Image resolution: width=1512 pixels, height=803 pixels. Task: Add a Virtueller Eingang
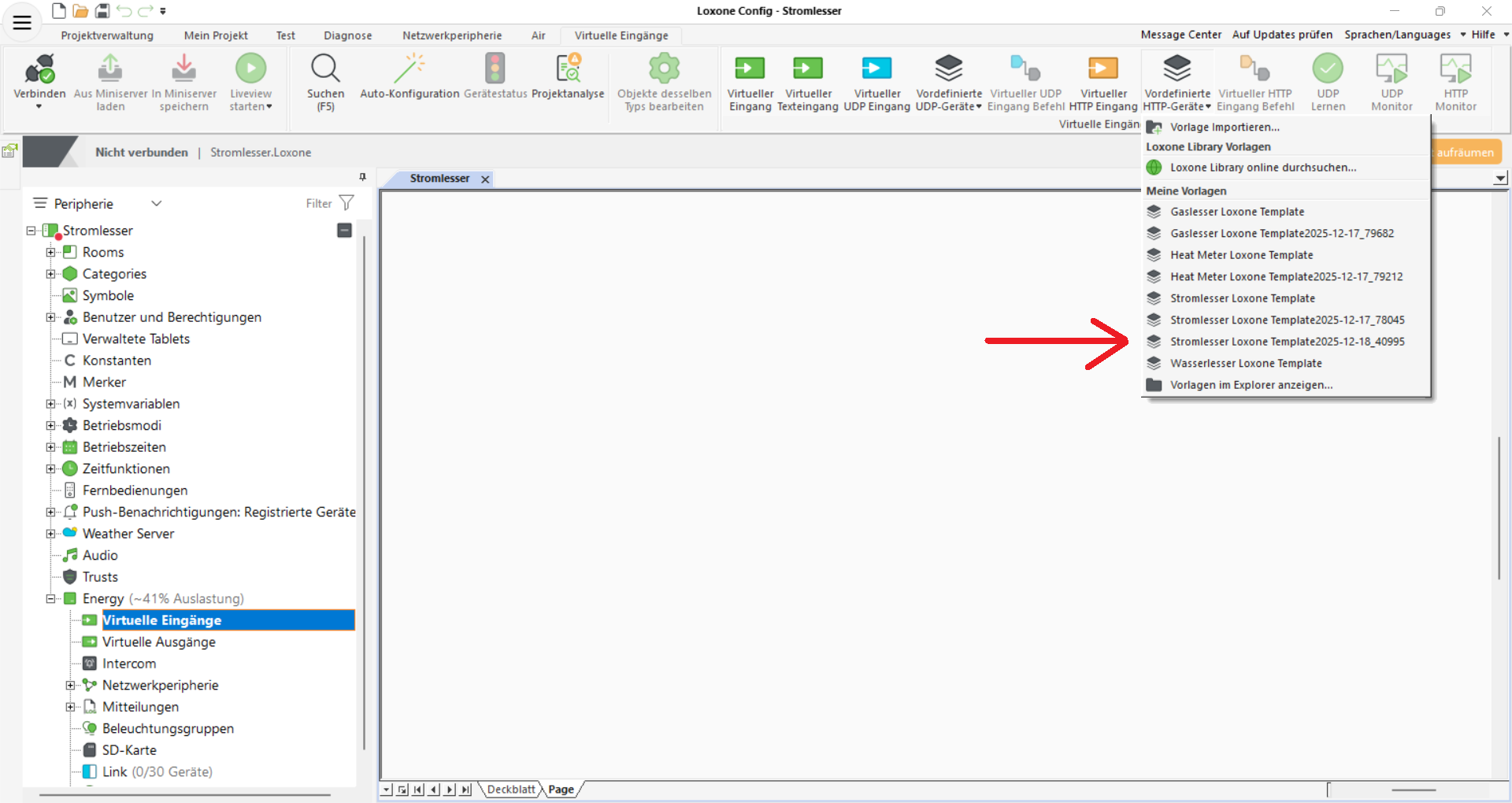[x=750, y=69]
